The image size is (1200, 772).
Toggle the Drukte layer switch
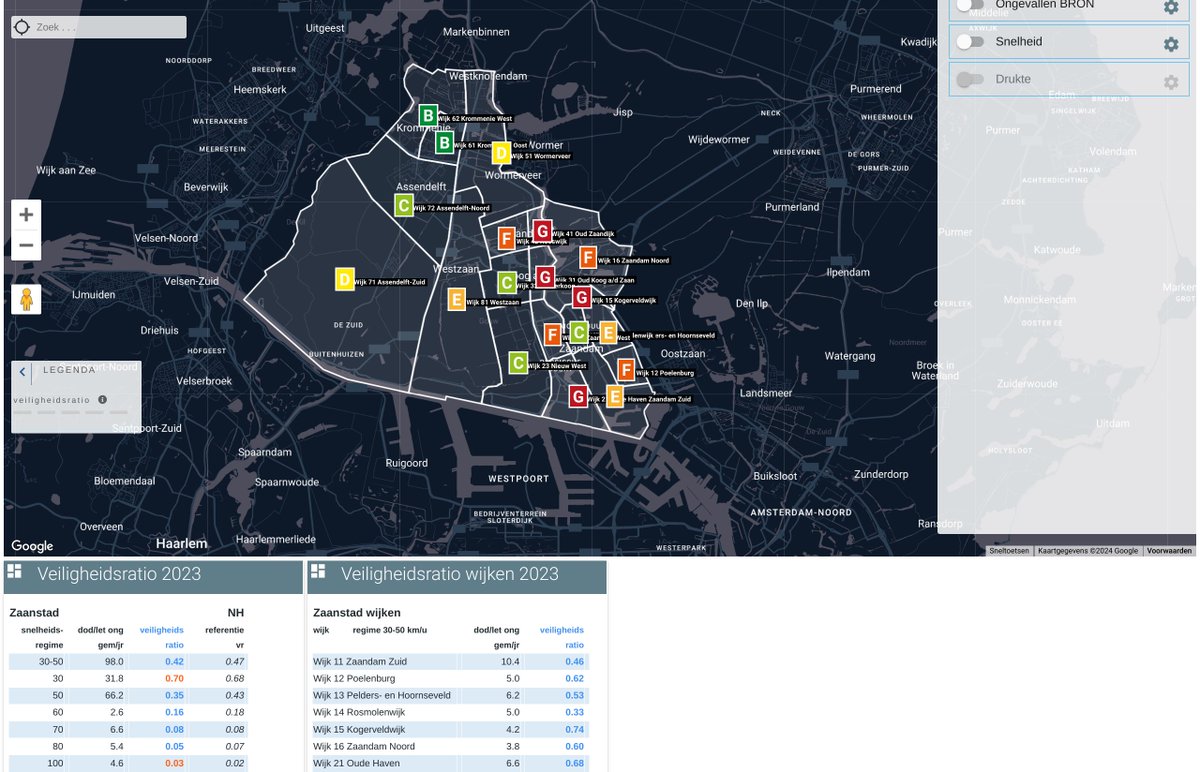tap(970, 79)
